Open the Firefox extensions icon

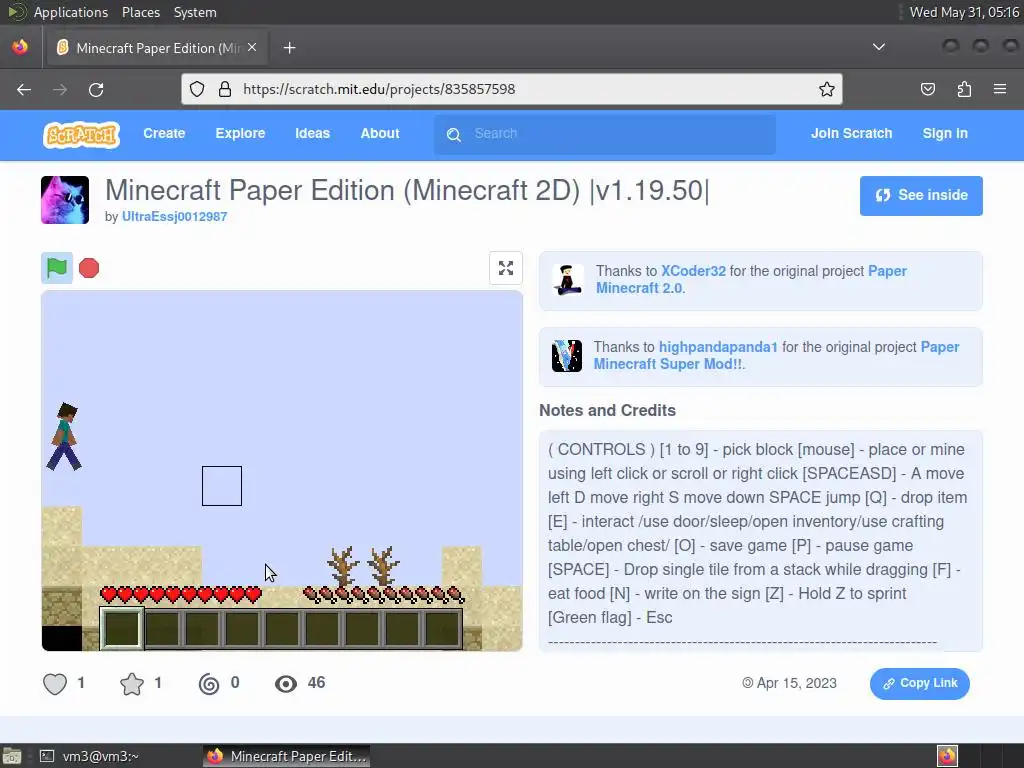(964, 89)
